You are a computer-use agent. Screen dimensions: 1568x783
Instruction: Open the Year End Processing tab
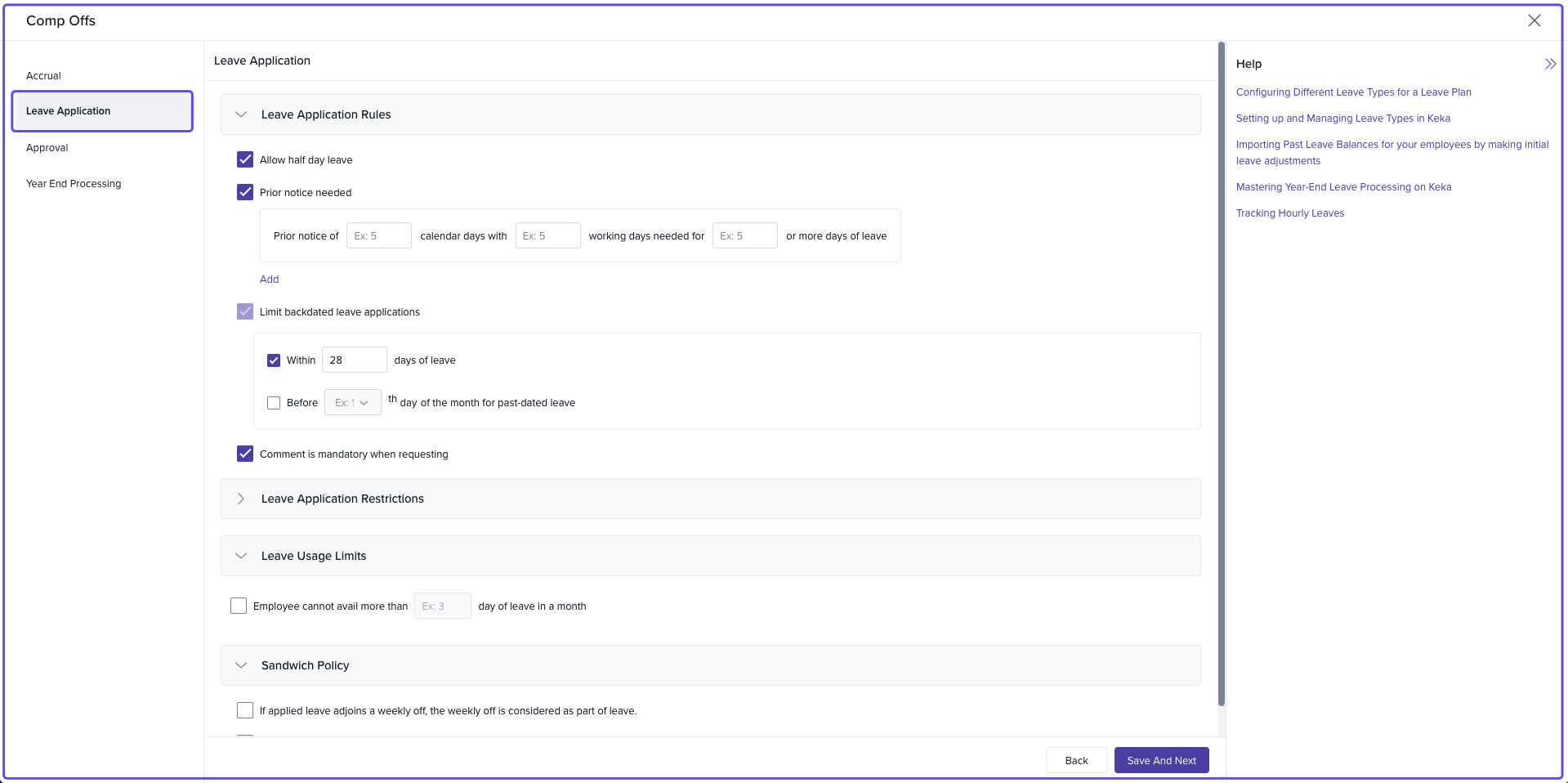pyautogui.click(x=74, y=184)
